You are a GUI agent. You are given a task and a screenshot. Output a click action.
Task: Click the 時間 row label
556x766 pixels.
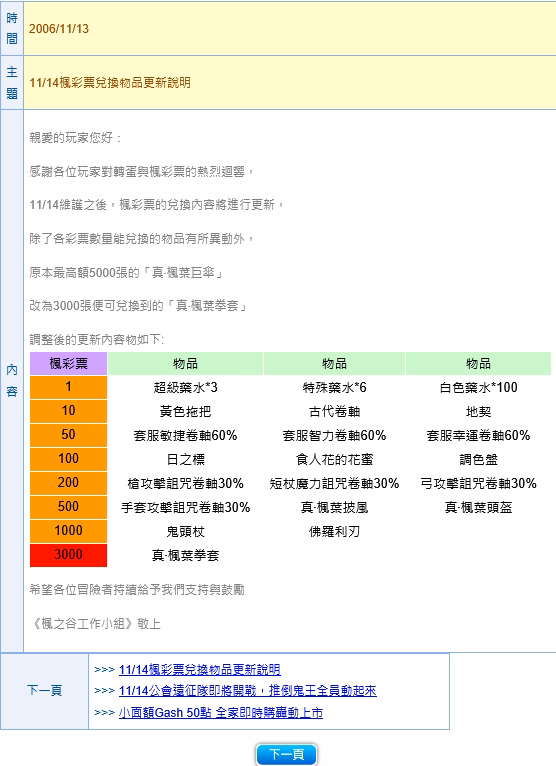12,28
